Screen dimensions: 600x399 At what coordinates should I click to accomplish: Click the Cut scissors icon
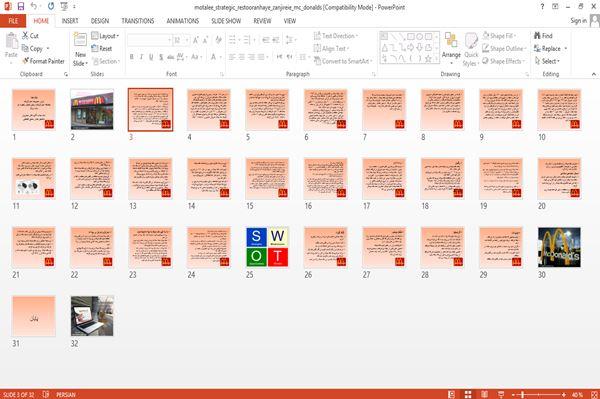click(x=25, y=36)
